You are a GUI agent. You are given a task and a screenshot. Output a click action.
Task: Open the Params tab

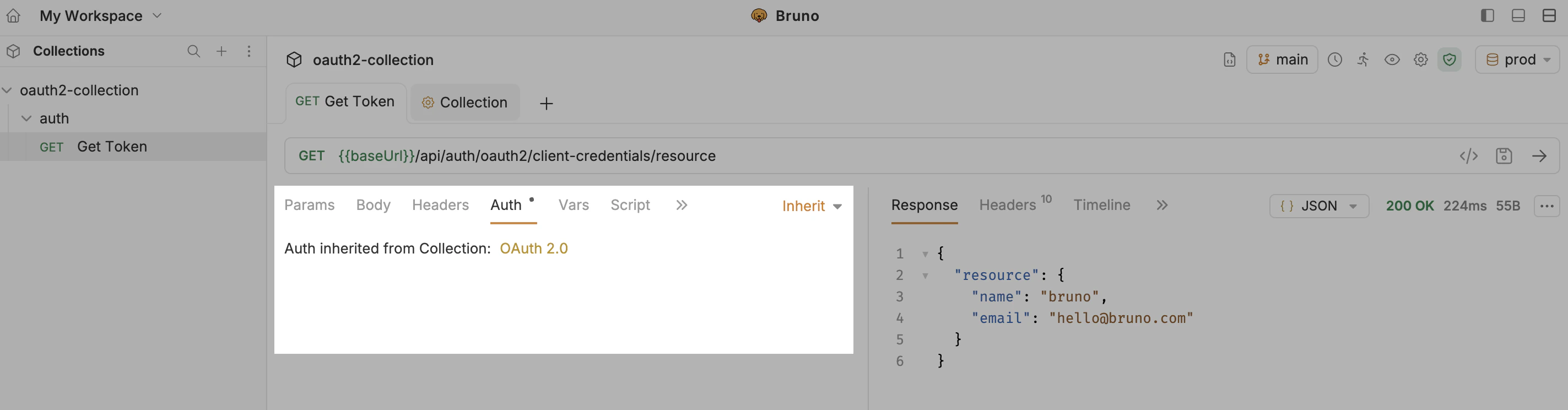(309, 206)
